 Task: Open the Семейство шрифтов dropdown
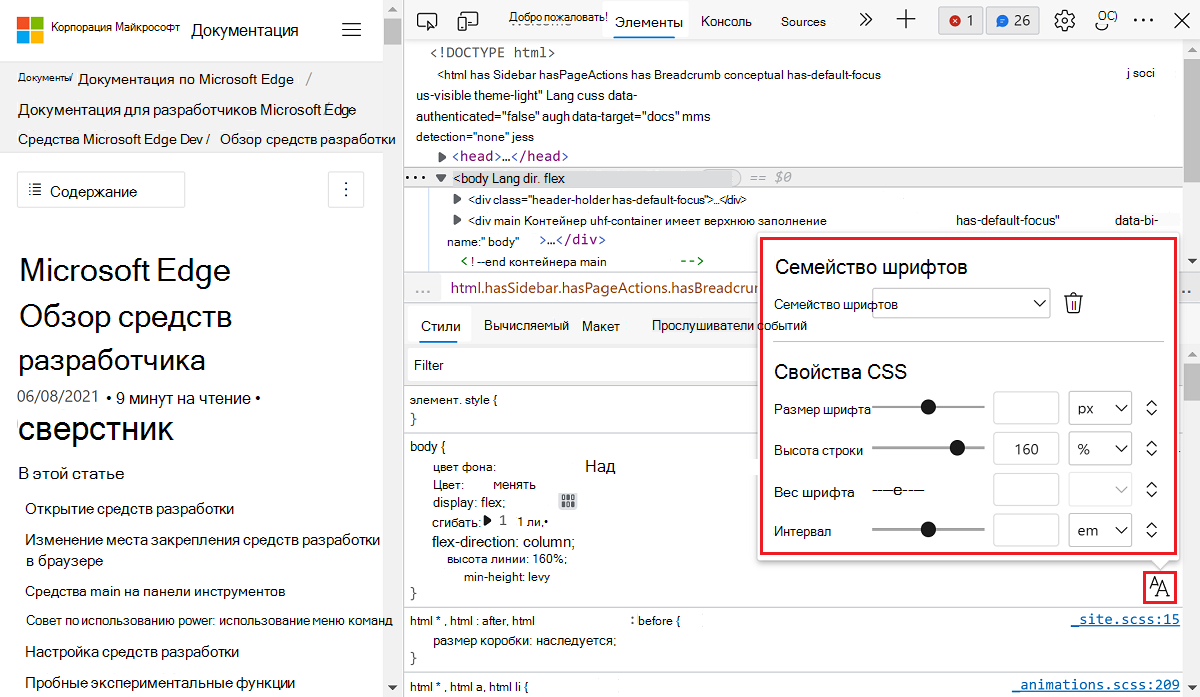tap(960, 302)
